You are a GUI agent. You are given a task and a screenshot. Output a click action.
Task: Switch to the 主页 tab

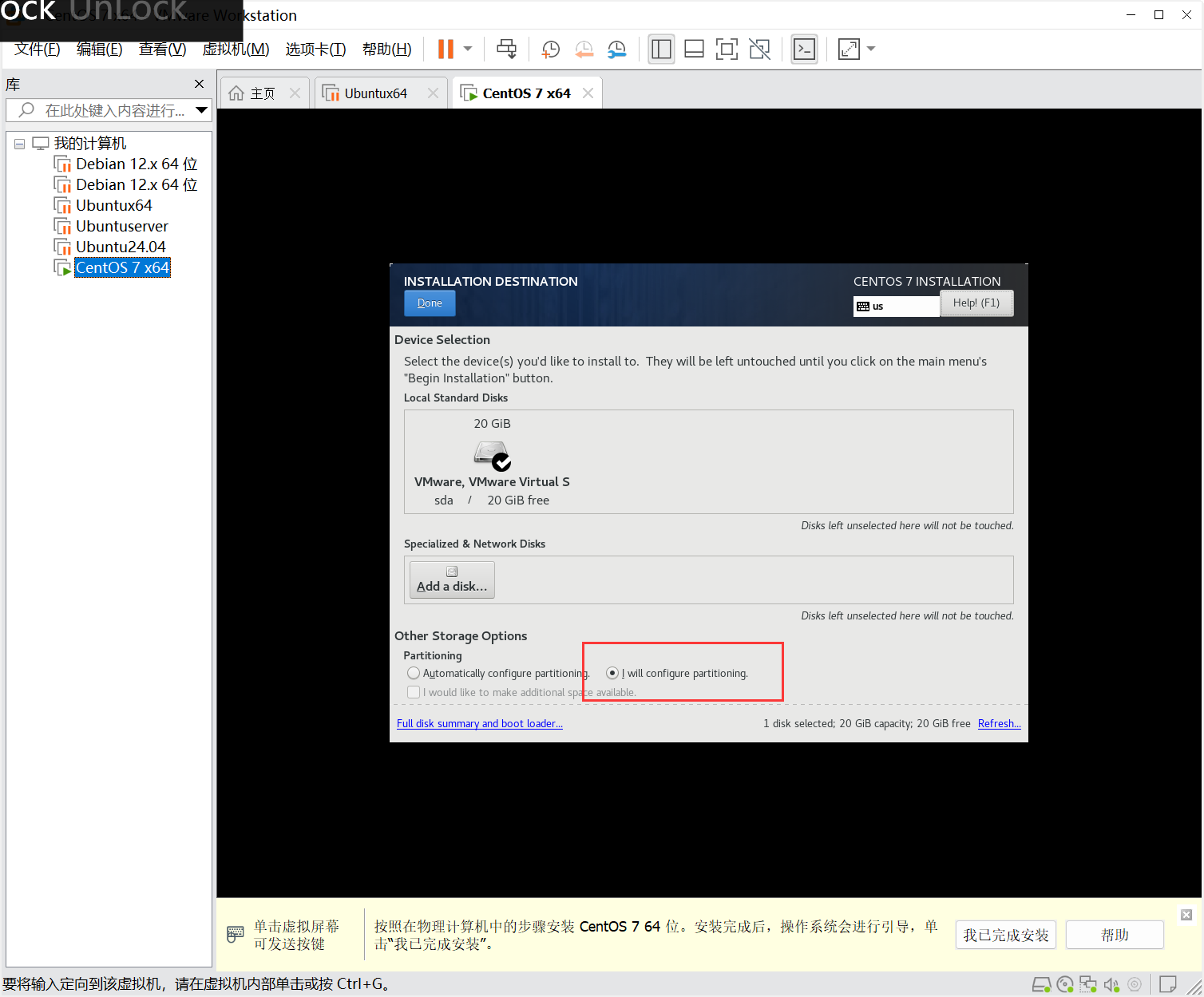pyautogui.click(x=263, y=93)
